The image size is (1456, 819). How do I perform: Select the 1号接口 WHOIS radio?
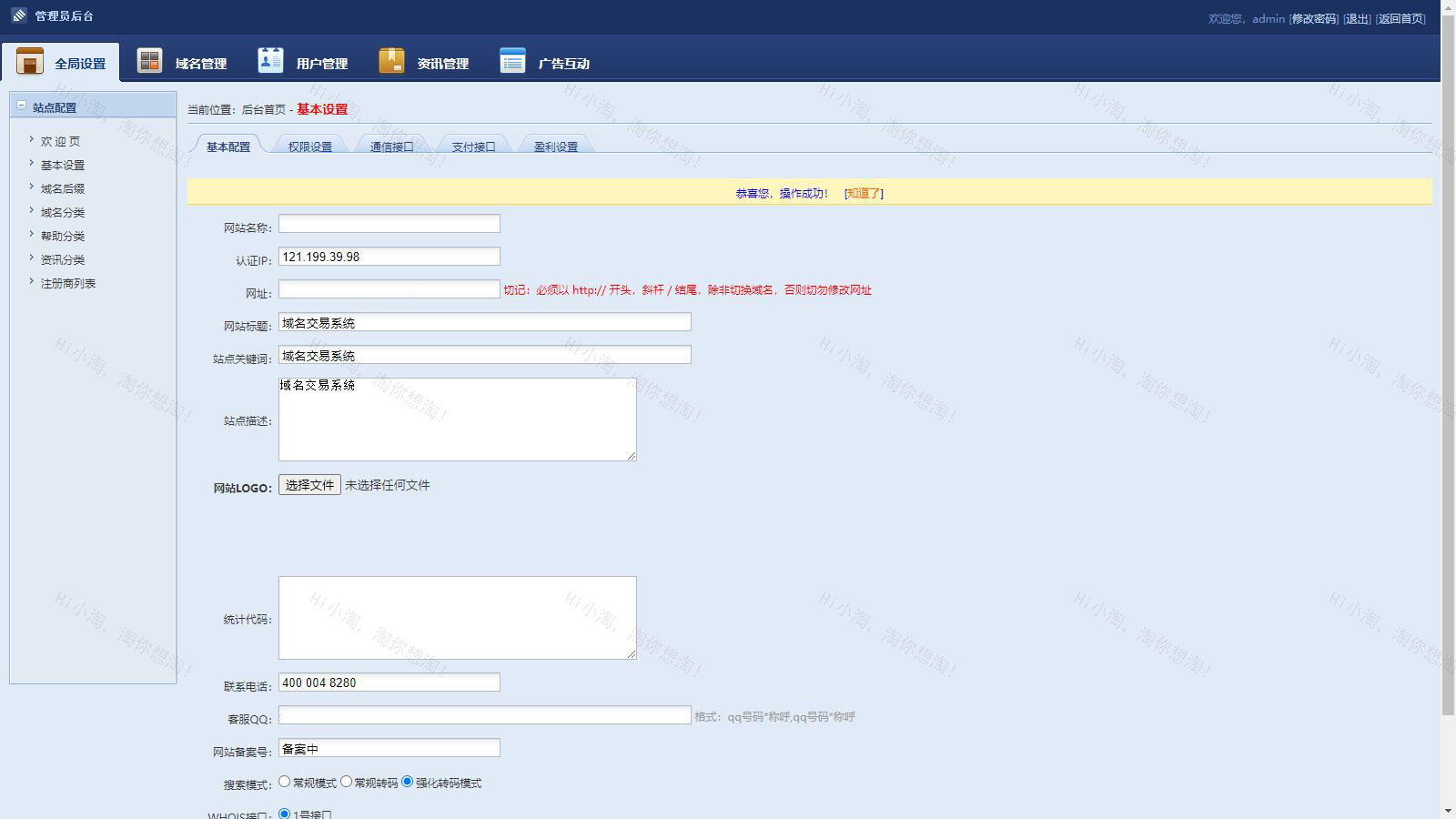pyautogui.click(x=285, y=814)
